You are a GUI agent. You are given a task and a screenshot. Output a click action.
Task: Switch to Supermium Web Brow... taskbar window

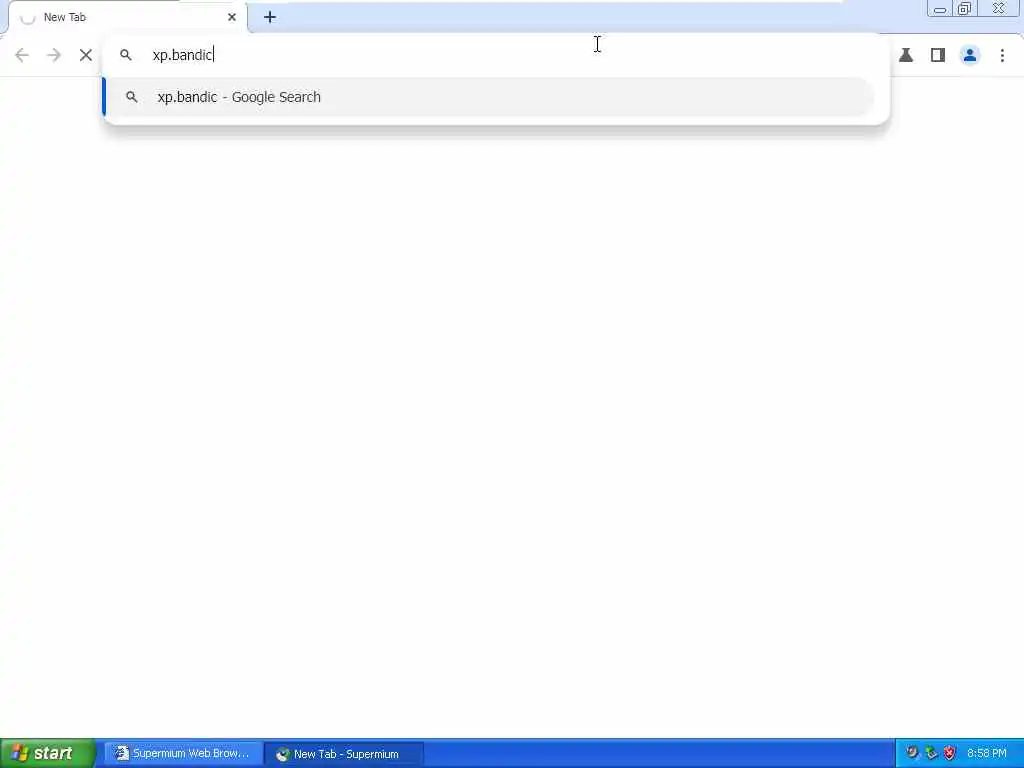click(x=182, y=754)
